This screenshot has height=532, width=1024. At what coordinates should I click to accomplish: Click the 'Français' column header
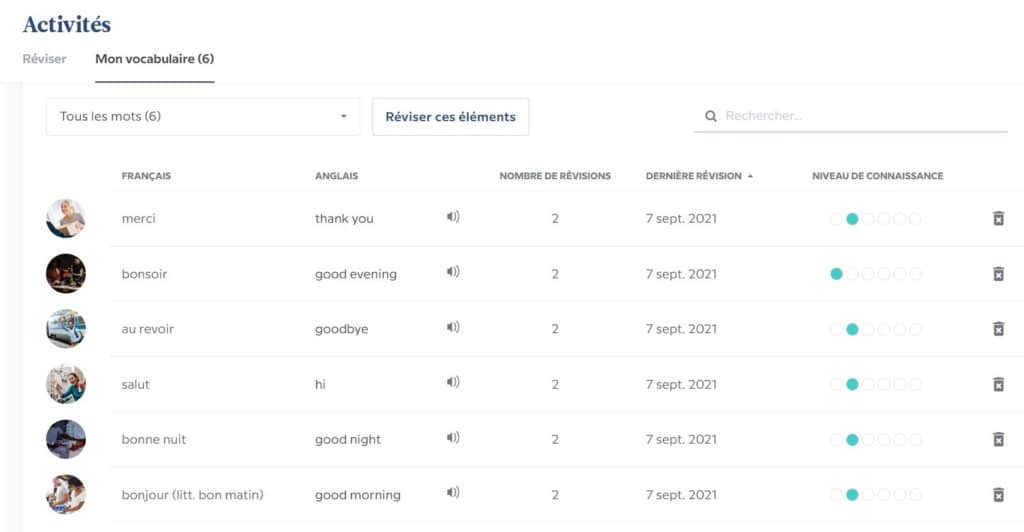(x=146, y=176)
